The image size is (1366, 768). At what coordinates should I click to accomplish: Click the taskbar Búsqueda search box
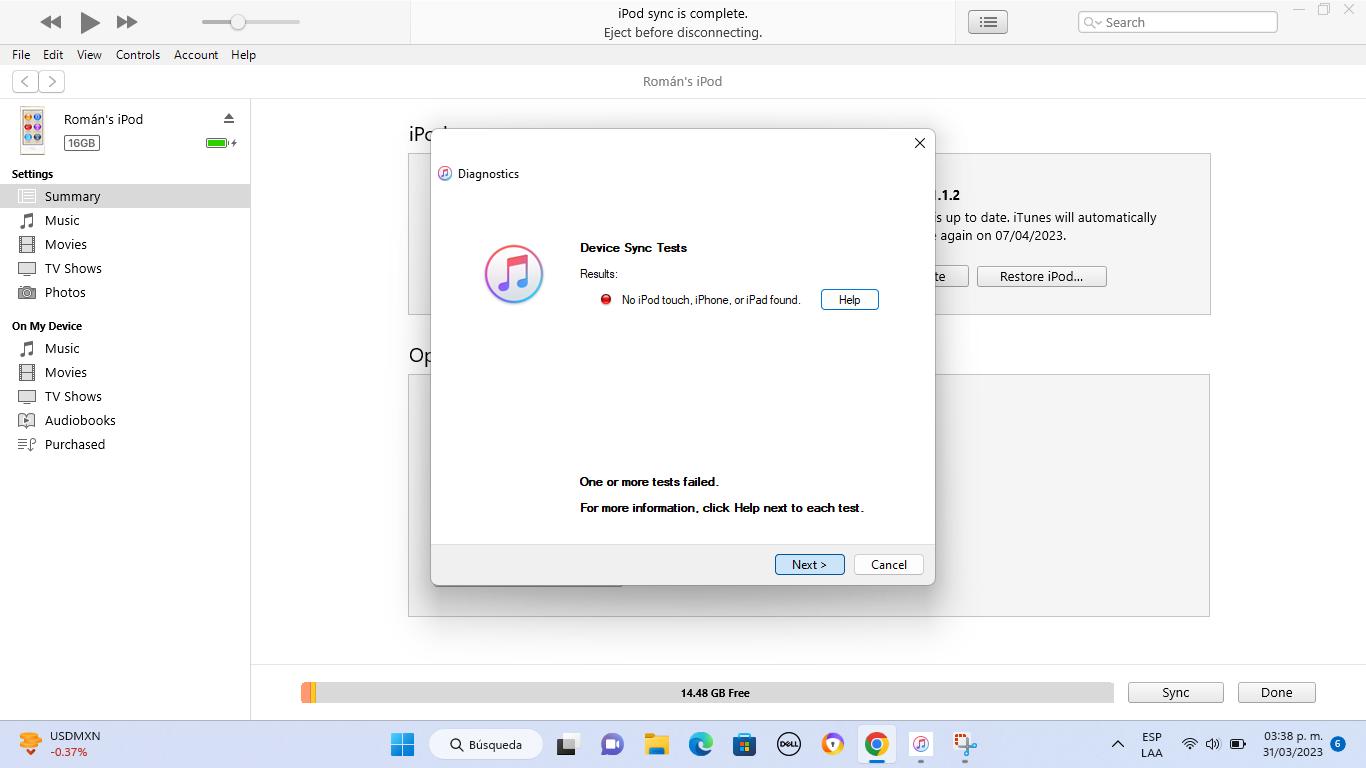click(x=487, y=744)
